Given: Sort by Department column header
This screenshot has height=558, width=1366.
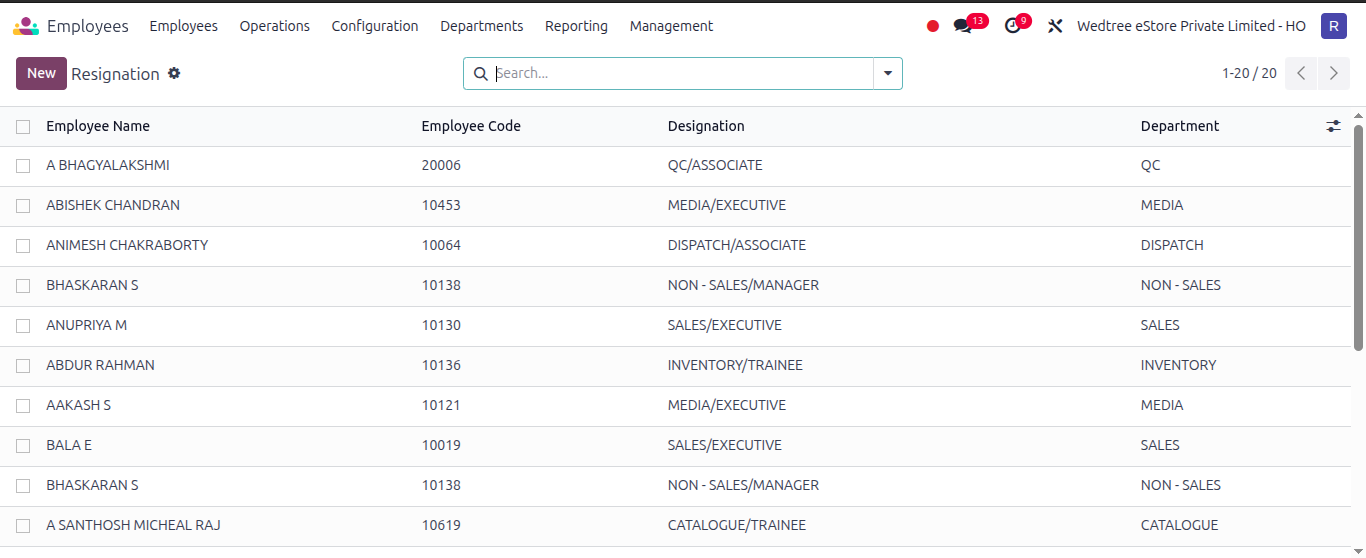Looking at the screenshot, I should tap(1180, 126).
